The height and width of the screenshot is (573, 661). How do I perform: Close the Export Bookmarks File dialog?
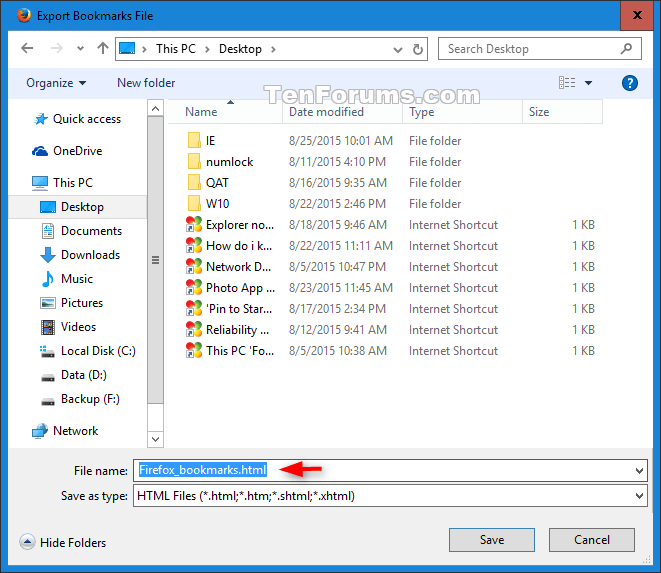637,15
